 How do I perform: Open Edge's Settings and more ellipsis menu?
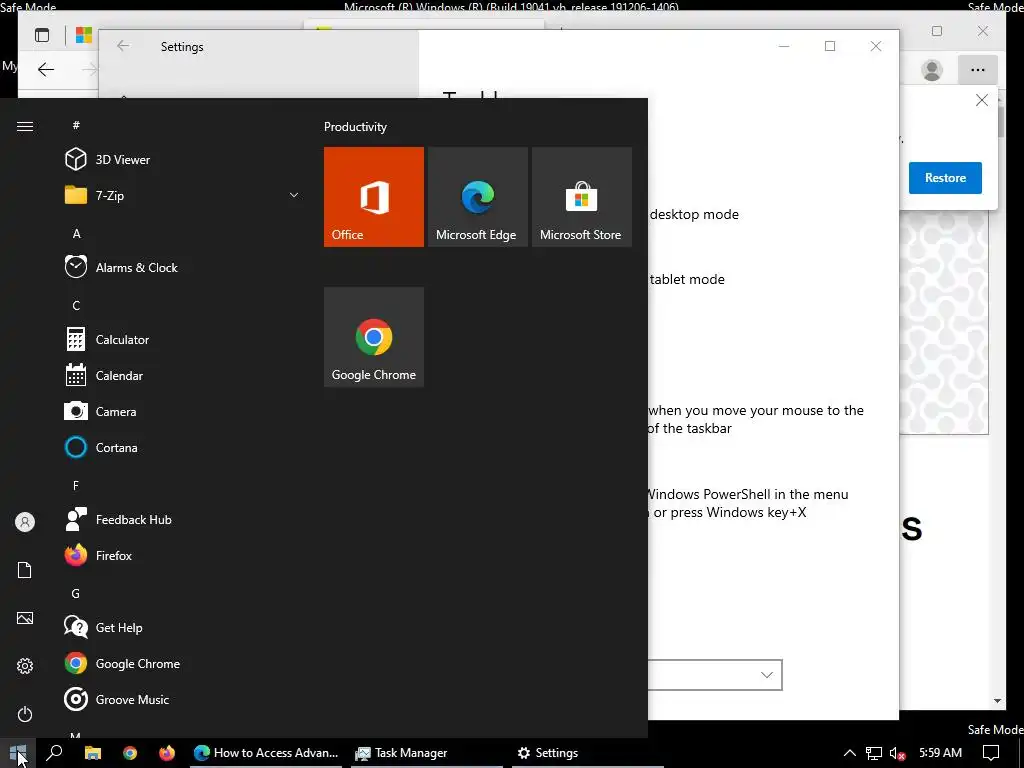point(978,70)
